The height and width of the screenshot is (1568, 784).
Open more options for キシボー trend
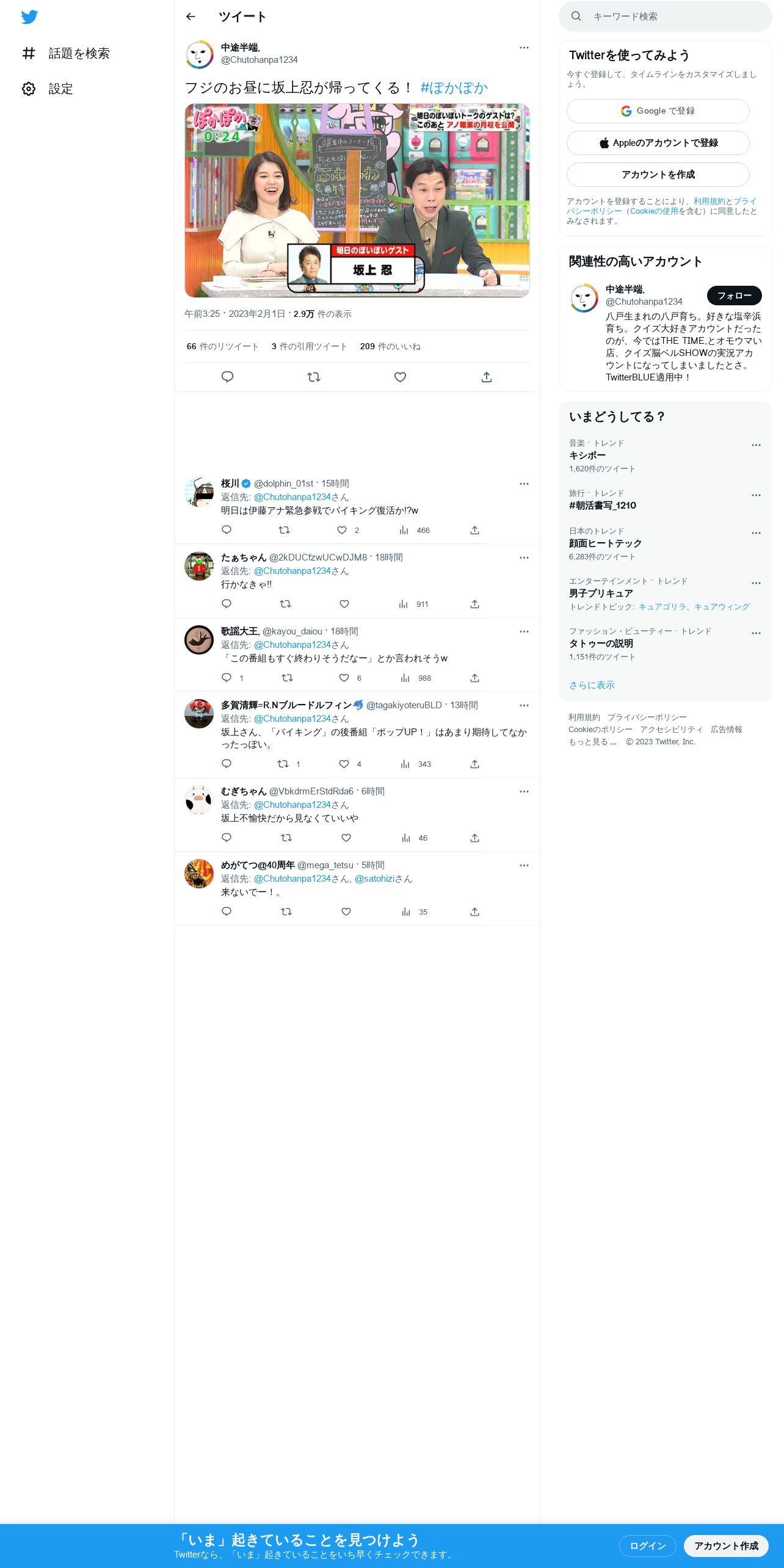756,445
